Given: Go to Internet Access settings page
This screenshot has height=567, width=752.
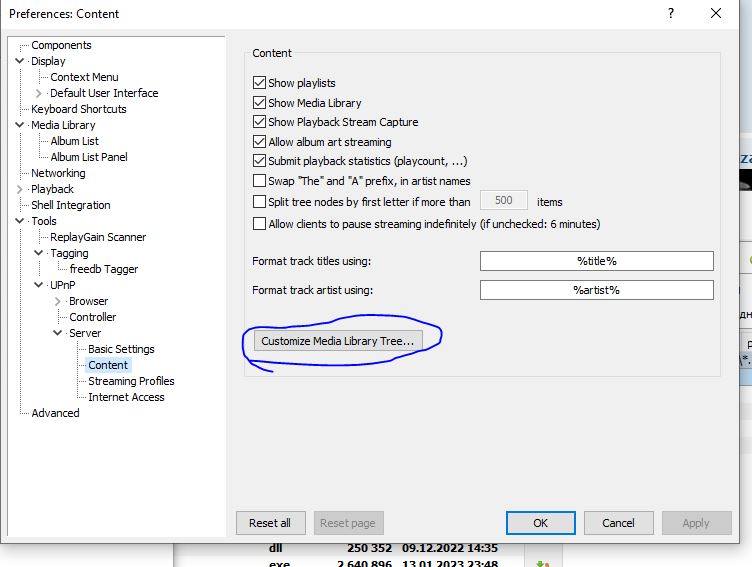Looking at the screenshot, I should click(126, 397).
